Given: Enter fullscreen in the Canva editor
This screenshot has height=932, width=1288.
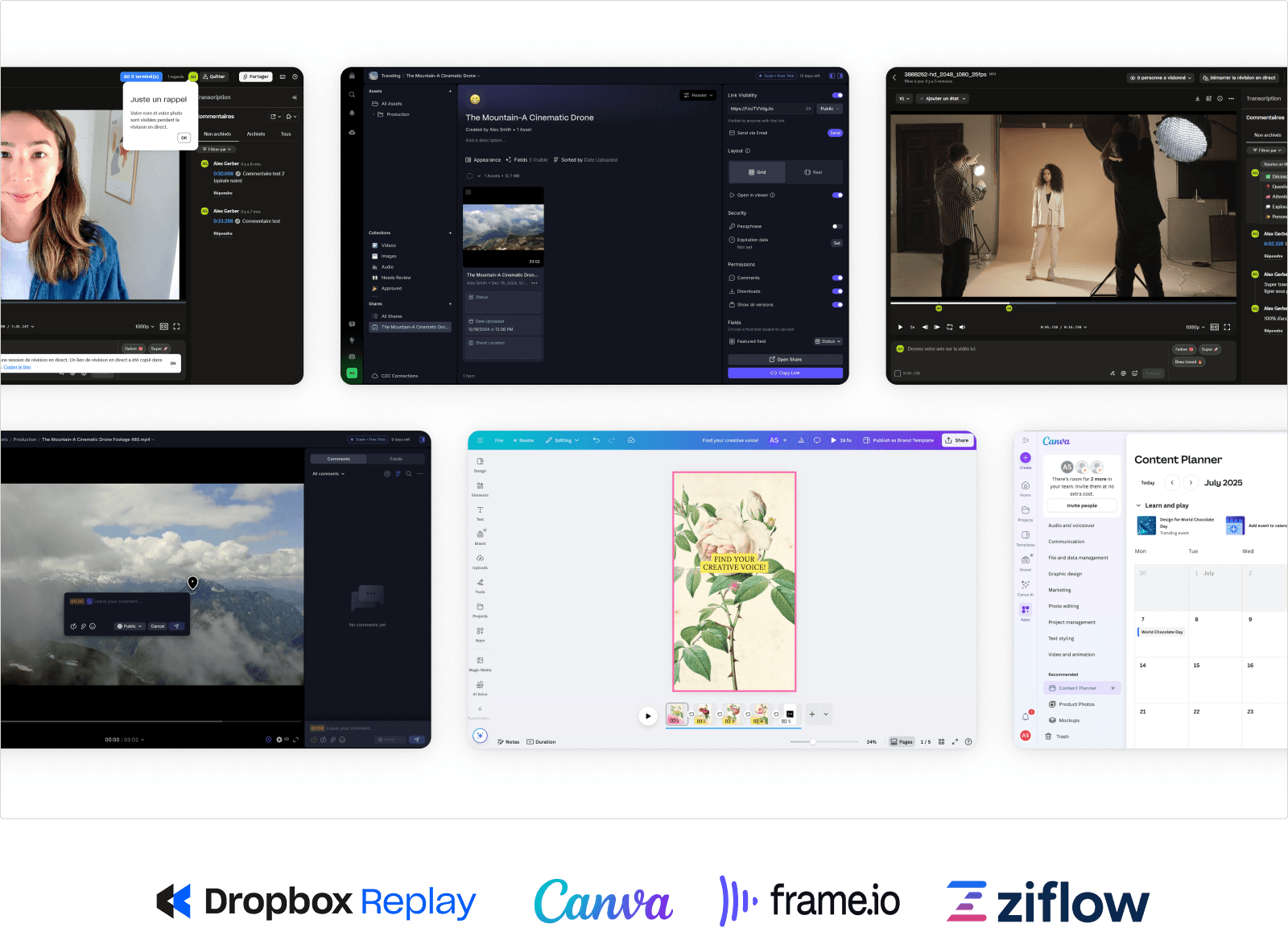Looking at the screenshot, I should click(955, 742).
